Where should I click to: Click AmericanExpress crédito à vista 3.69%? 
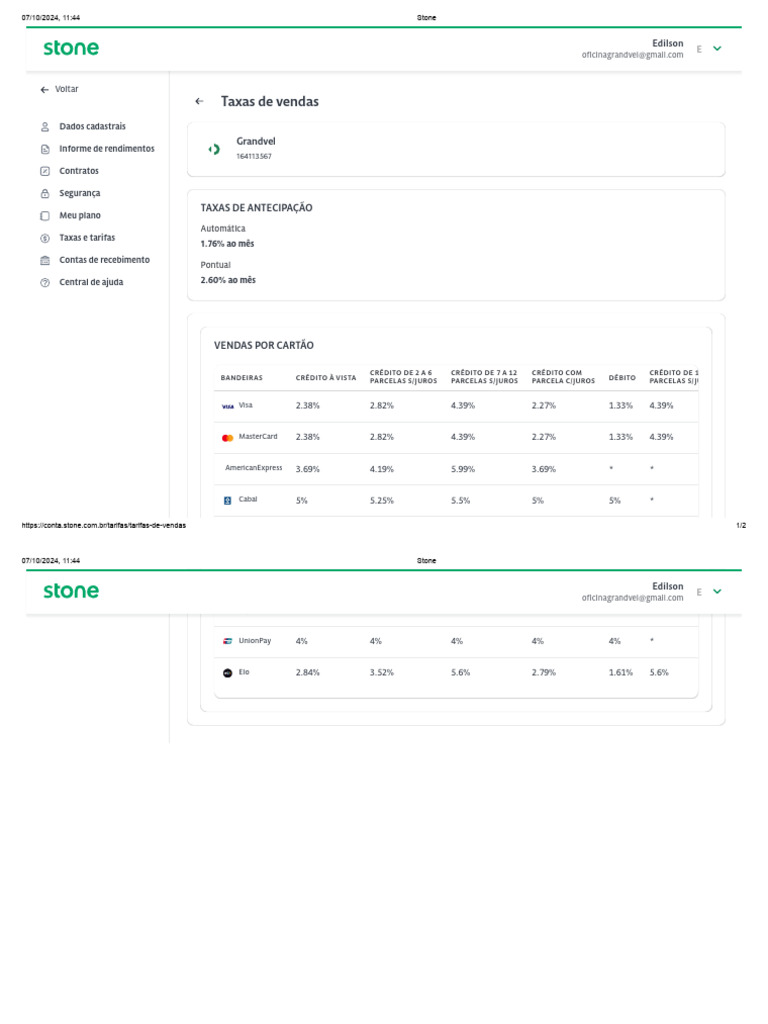(x=308, y=469)
